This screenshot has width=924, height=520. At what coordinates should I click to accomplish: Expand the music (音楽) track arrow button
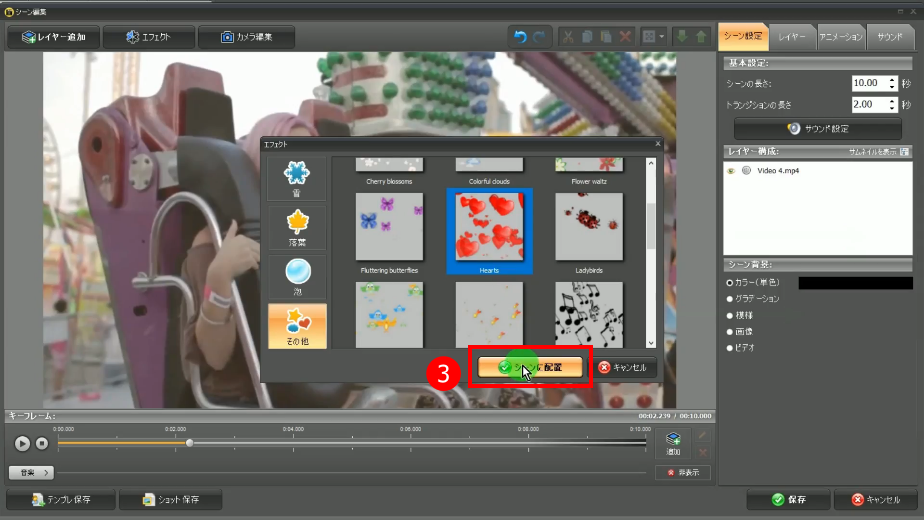click(x=31, y=472)
